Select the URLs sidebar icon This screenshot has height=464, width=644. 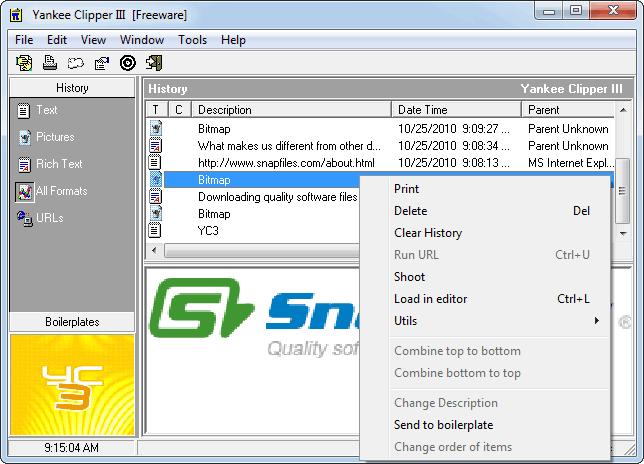[x=25, y=218]
